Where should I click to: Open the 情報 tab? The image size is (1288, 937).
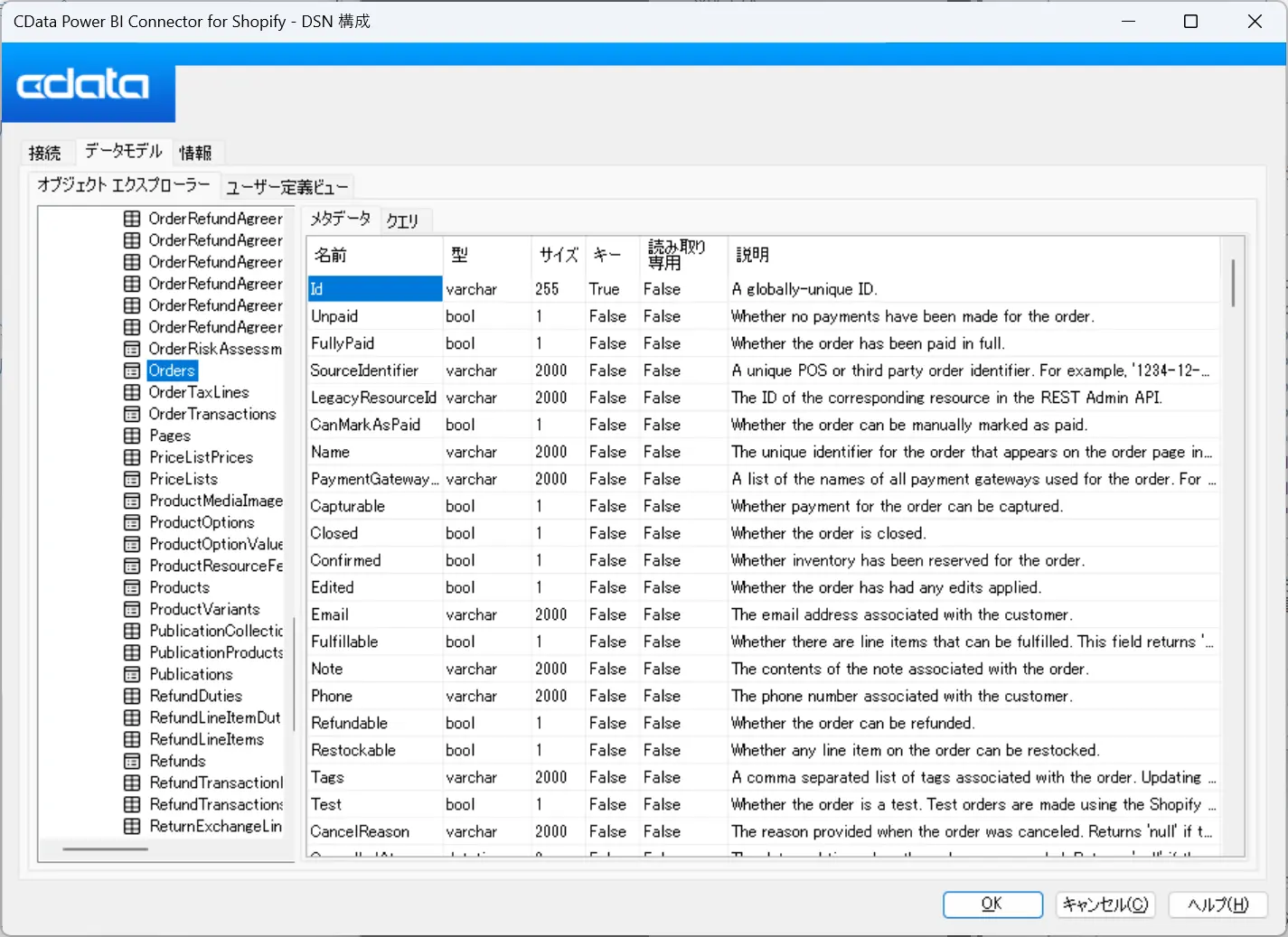[x=195, y=153]
